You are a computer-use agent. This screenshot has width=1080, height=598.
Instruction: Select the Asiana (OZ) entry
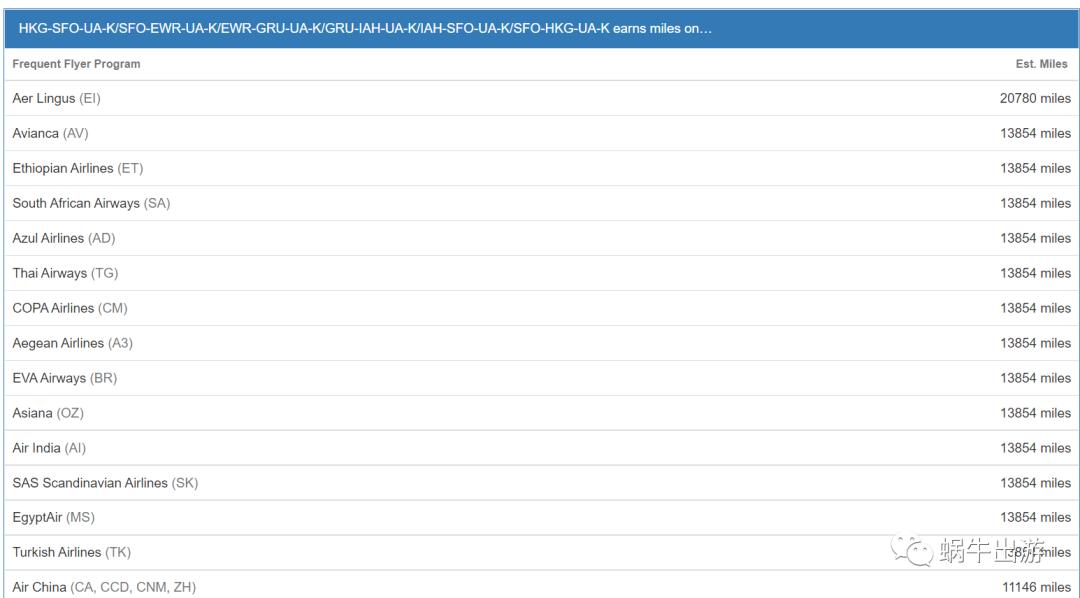[x=48, y=413]
